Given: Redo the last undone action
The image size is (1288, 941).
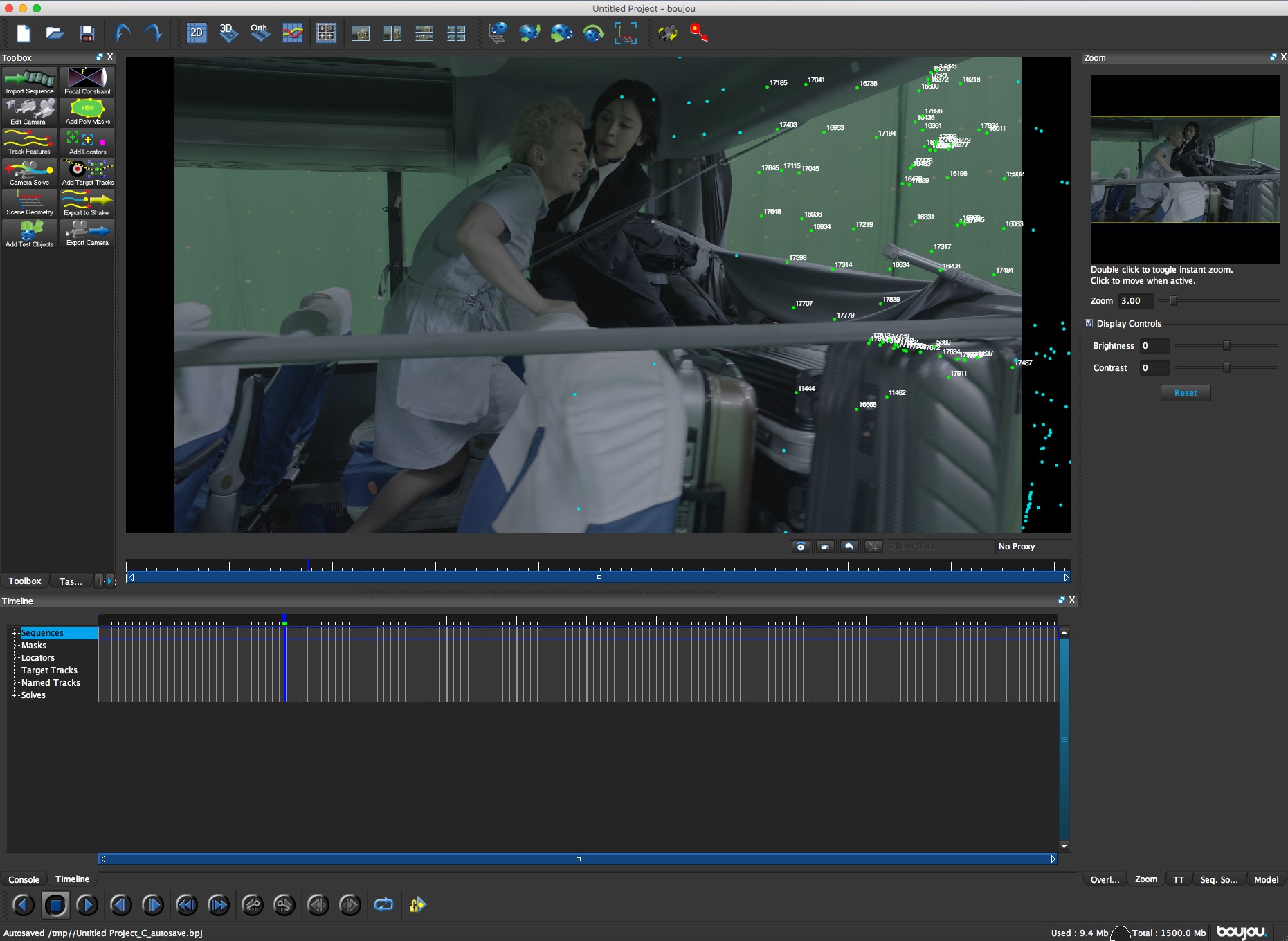Looking at the screenshot, I should tap(154, 33).
